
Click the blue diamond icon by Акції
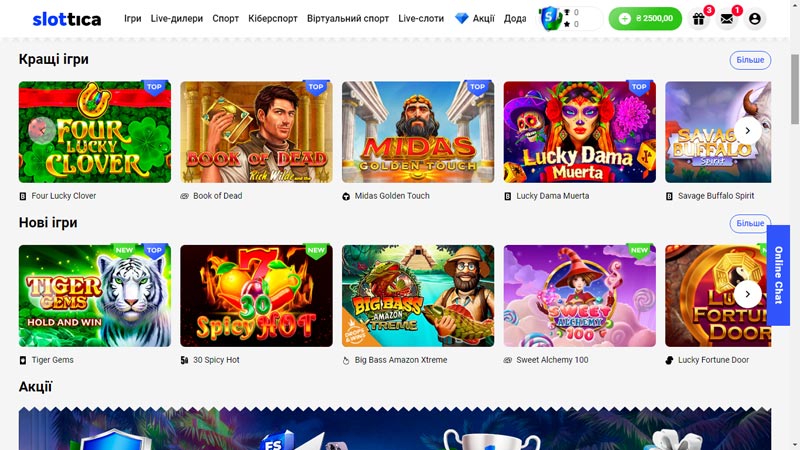[462, 18]
